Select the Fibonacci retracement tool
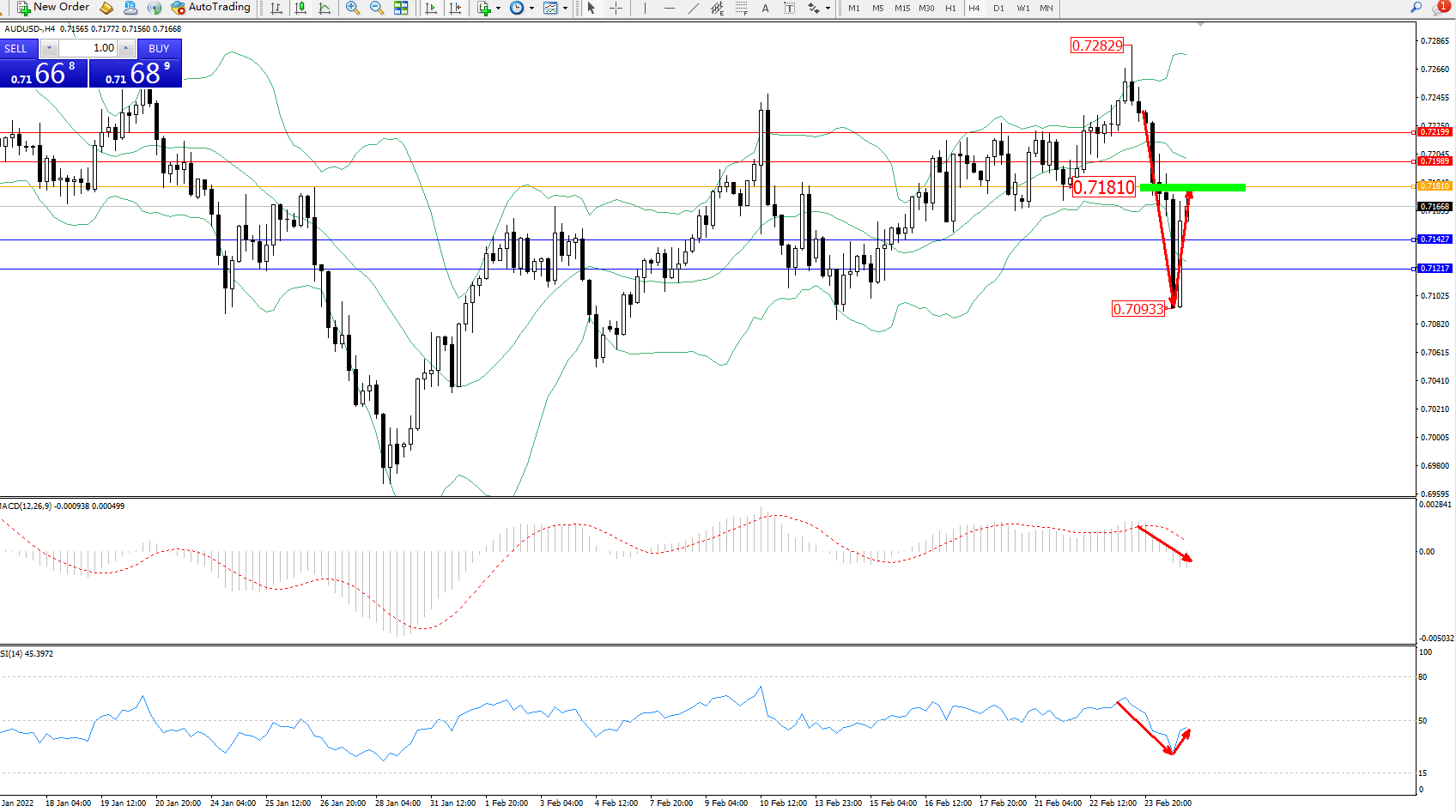Screen dimensions: 1456x812 741,8
